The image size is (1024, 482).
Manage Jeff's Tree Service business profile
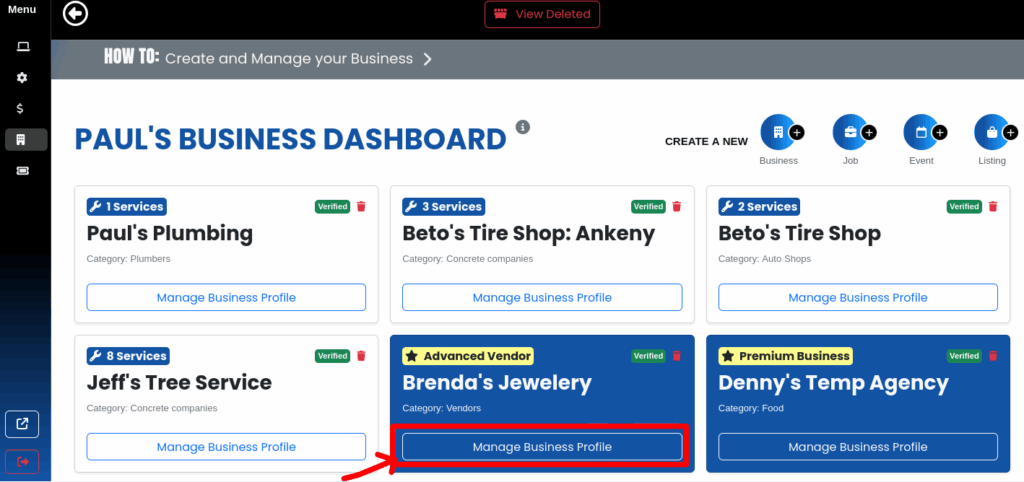tap(226, 447)
